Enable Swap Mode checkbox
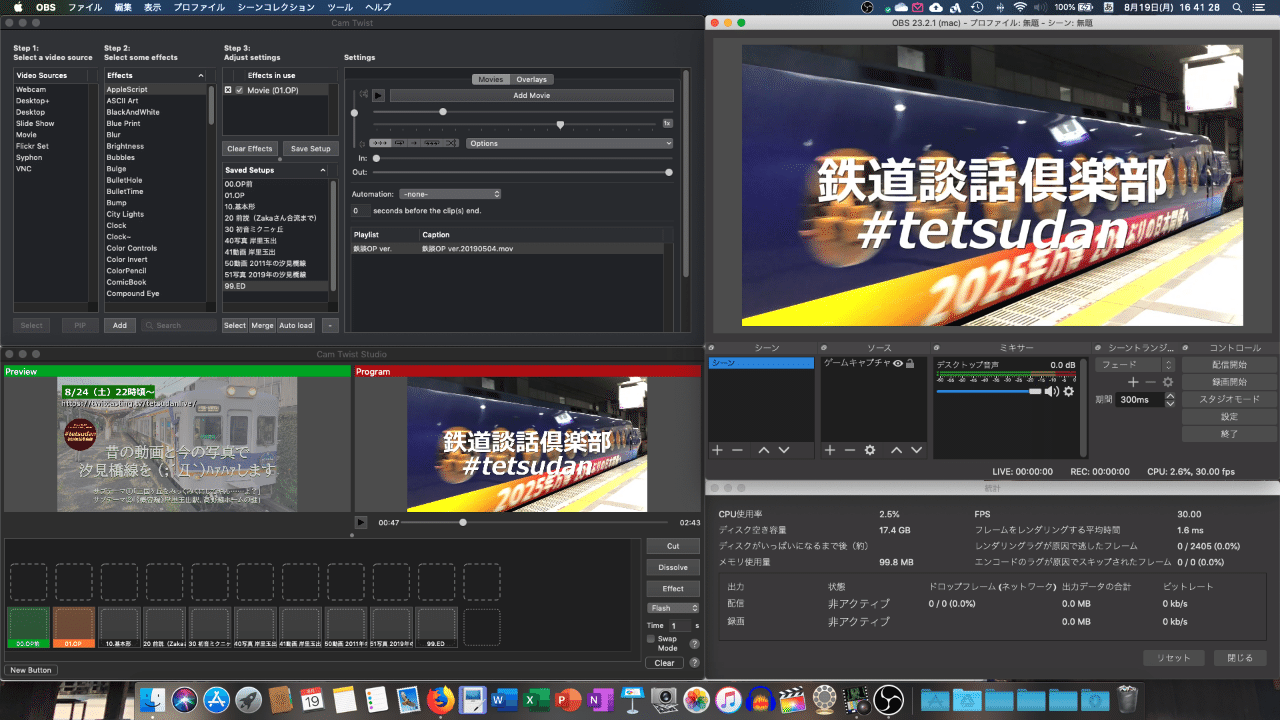Viewport: 1280px width, 720px height. (x=651, y=638)
